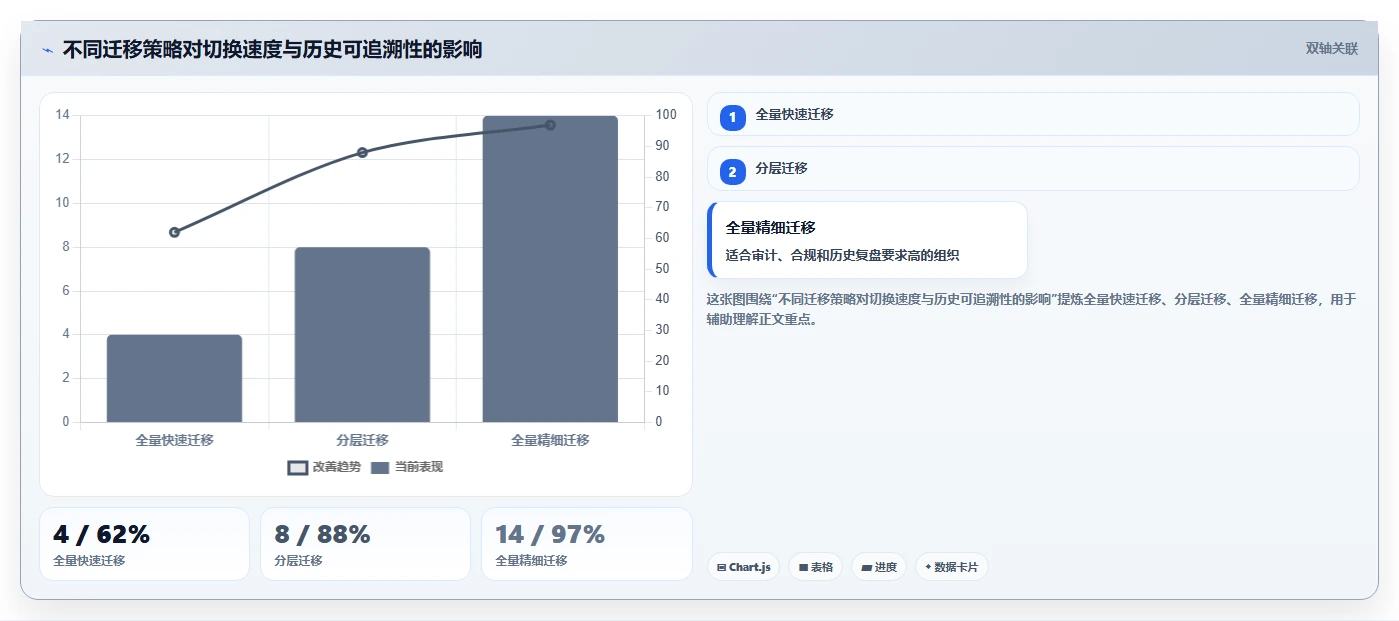
Task: Click the 当前表现 legend color box
Action: tap(380, 468)
